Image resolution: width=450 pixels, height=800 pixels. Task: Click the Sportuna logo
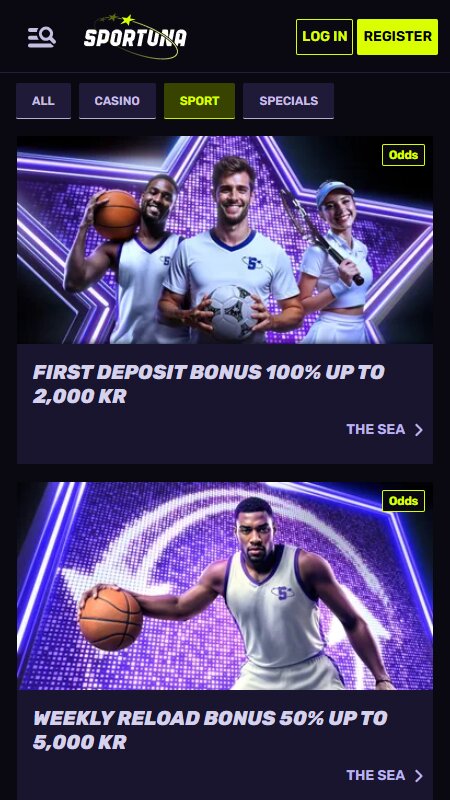pyautogui.click(x=135, y=36)
